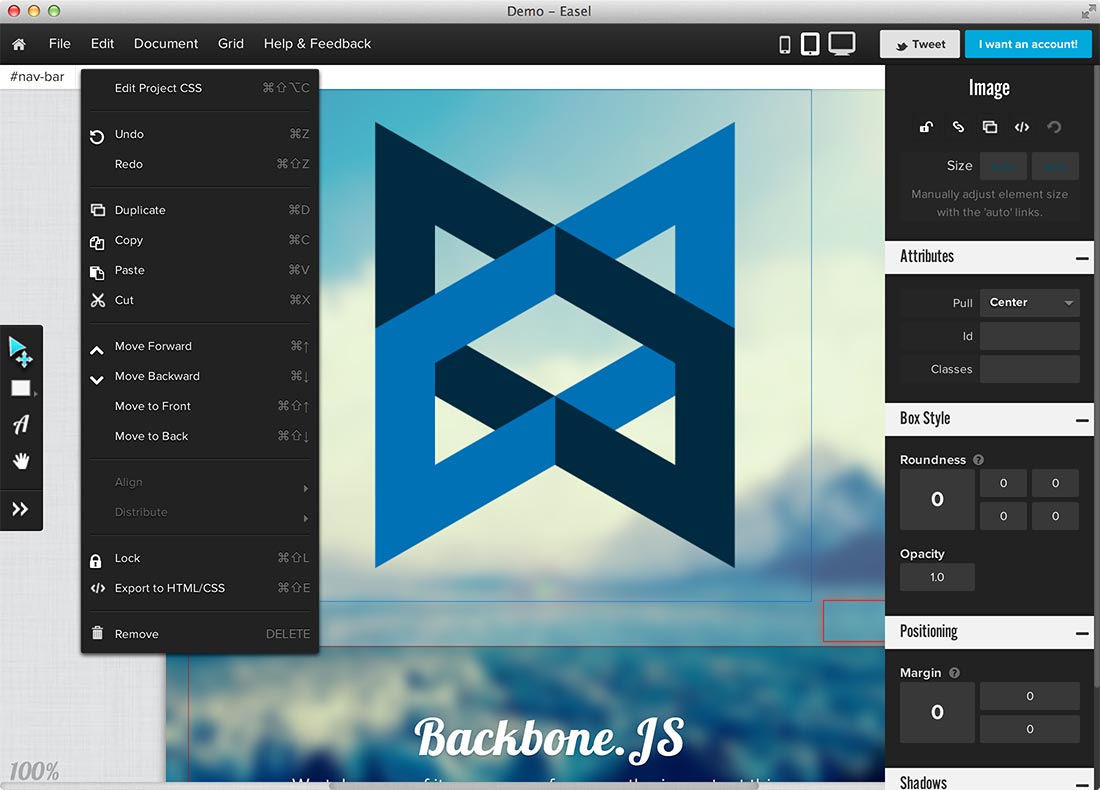Viewport: 1100px width, 790px height.
Task: Open code view from the Image panel icons
Action: coord(1021,127)
